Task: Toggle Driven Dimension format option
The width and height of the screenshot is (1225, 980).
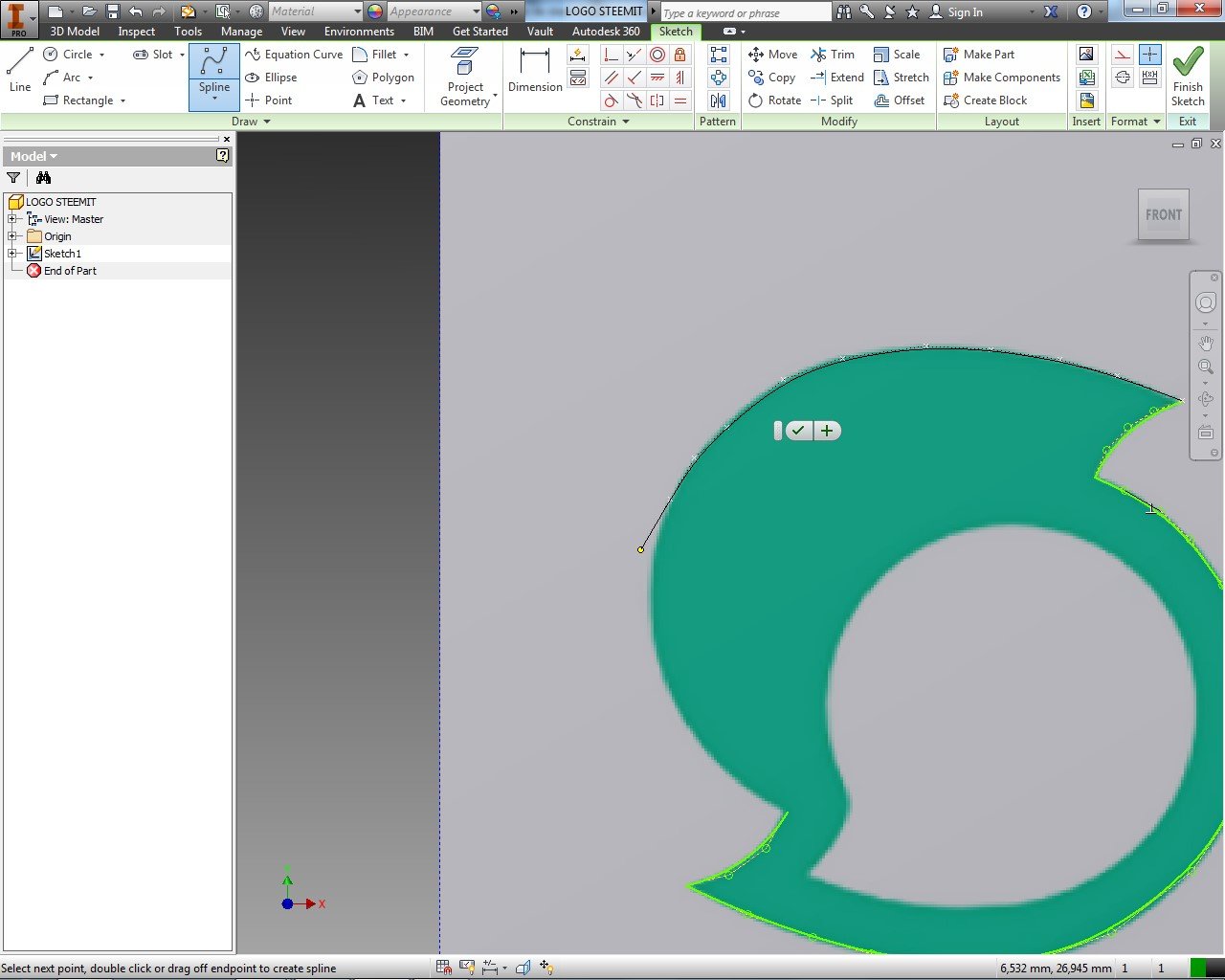Action: tap(1149, 78)
